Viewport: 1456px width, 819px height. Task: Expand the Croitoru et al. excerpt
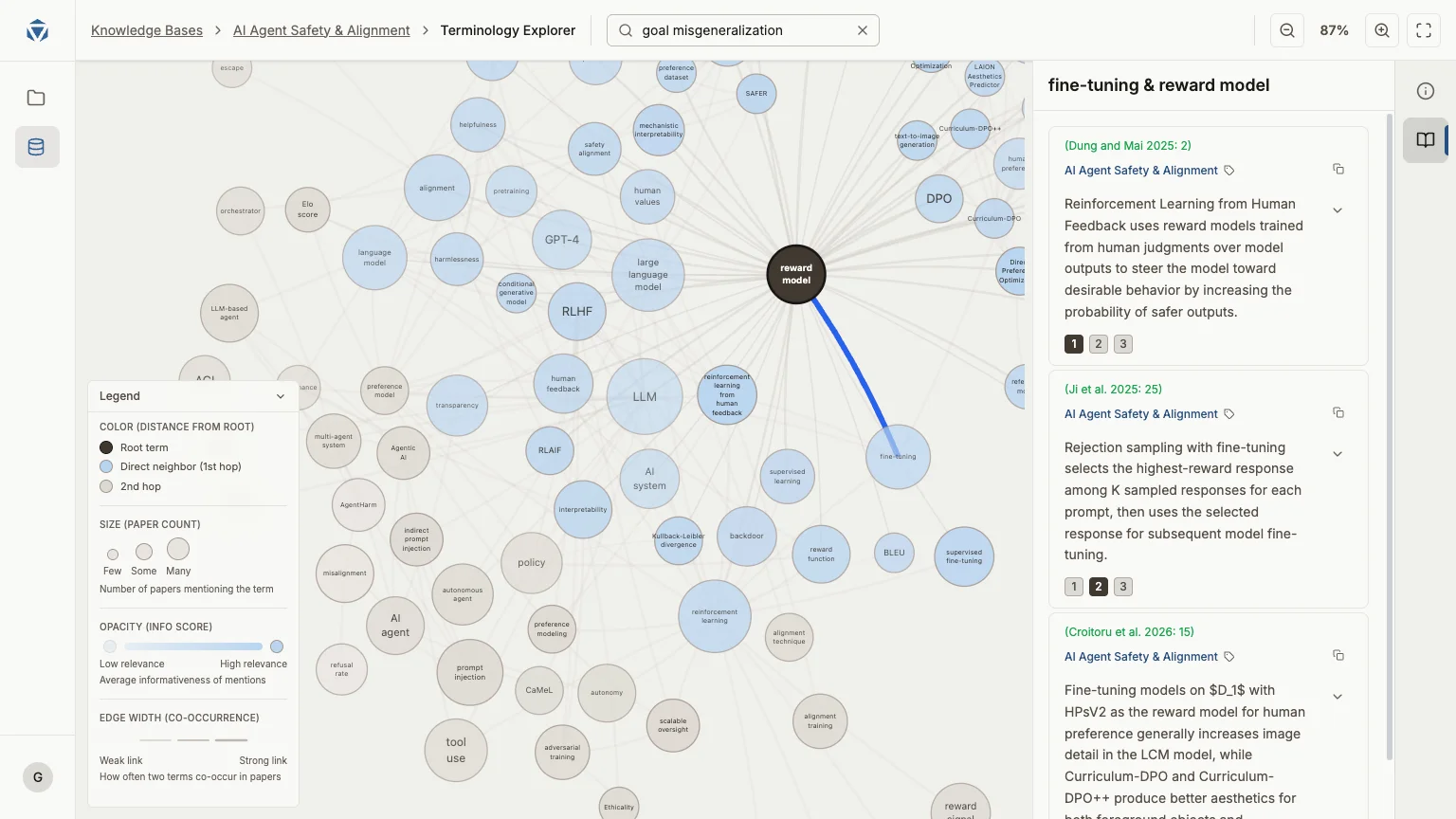click(1338, 697)
